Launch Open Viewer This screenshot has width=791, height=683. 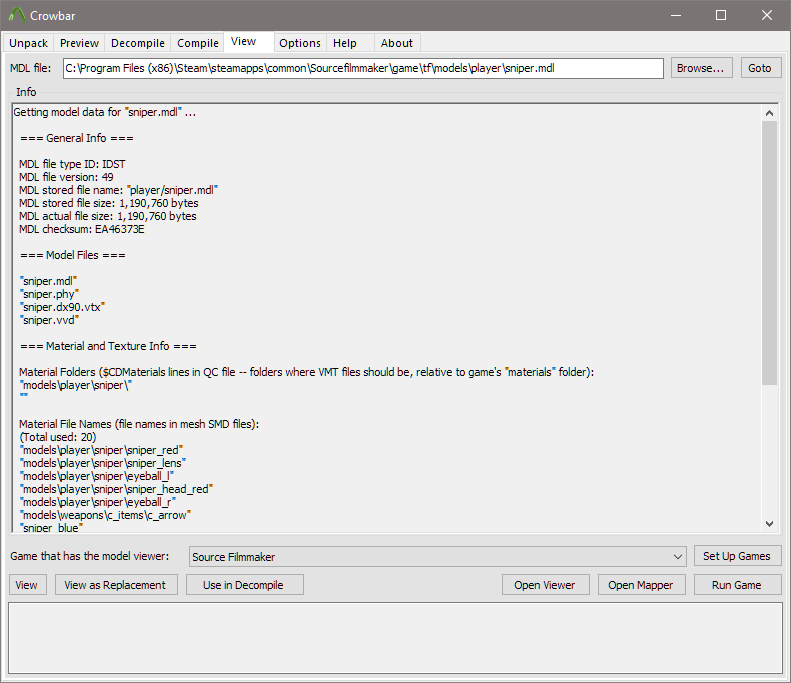click(x=545, y=585)
